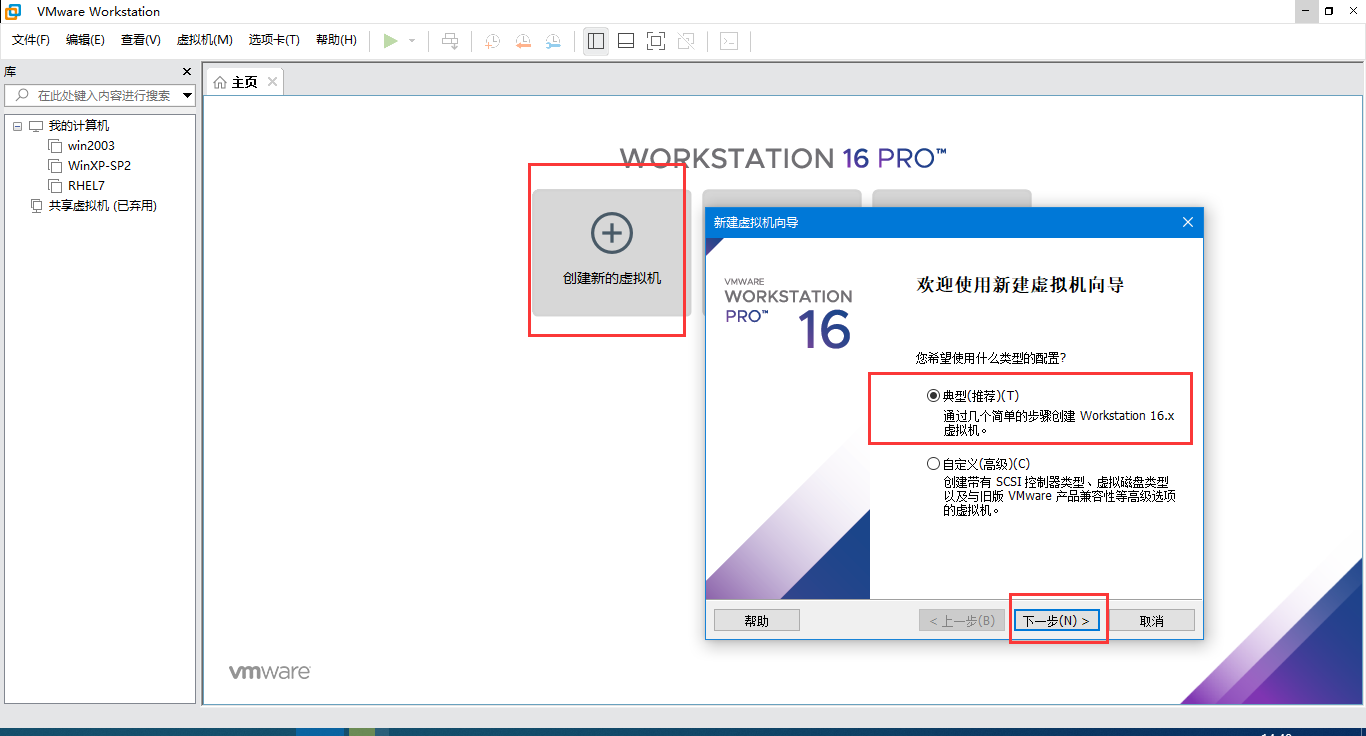Screen dimensions: 1366x736
Task: Switch to the 主页 home tab
Action: tap(244, 82)
